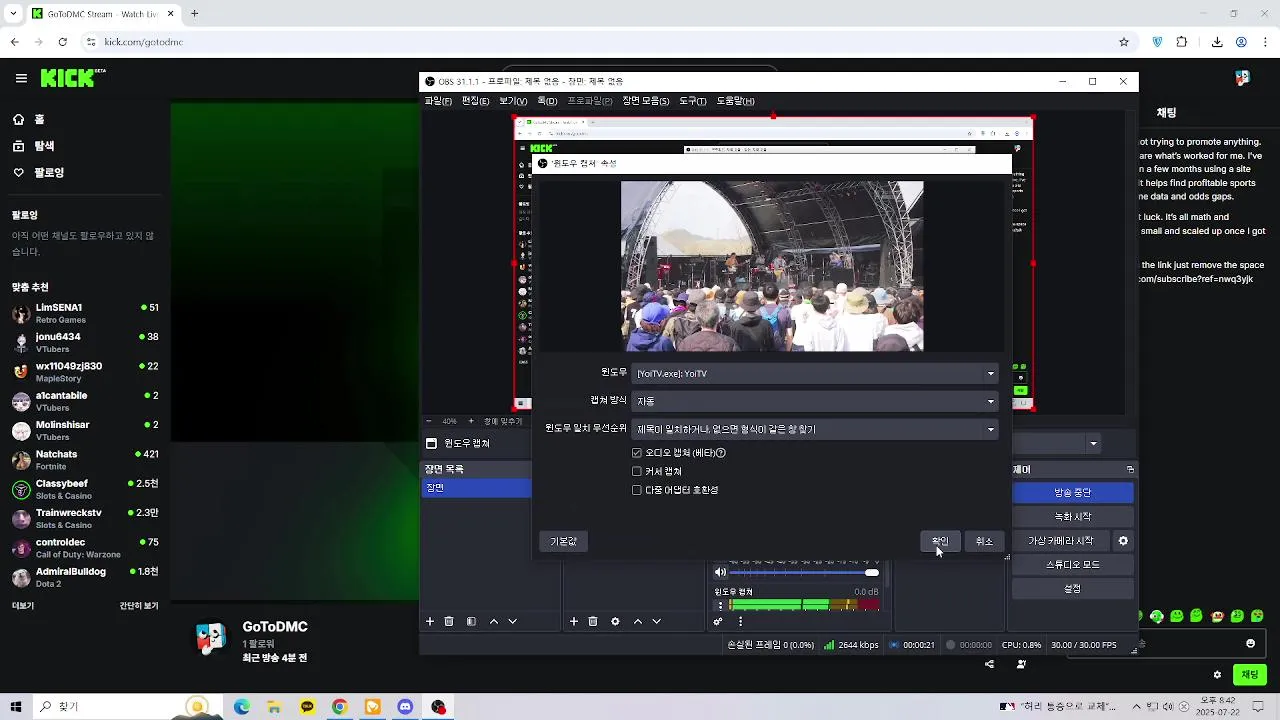
Task: Cancel the dialog with 취소
Action: (985, 541)
